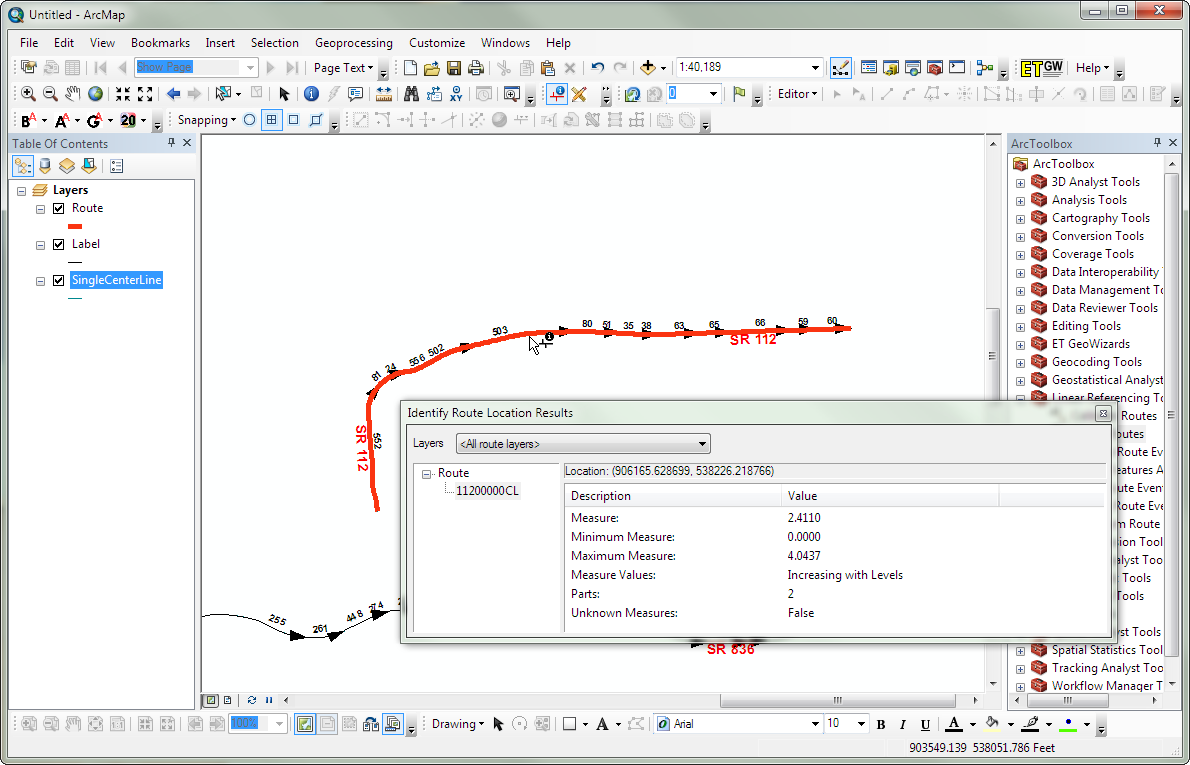Switch to Layout View at map bottom

228,700
